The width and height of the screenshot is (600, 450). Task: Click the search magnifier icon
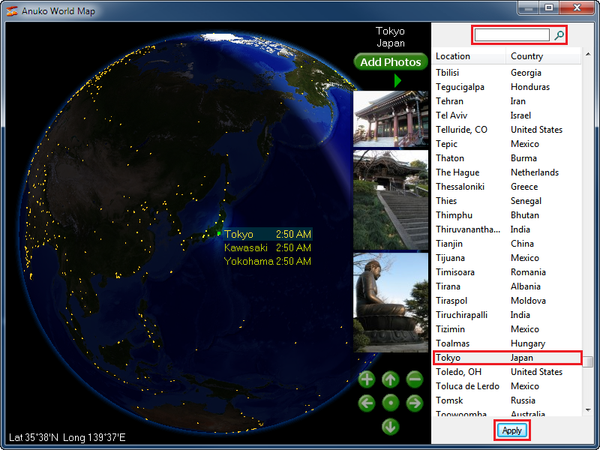click(560, 35)
